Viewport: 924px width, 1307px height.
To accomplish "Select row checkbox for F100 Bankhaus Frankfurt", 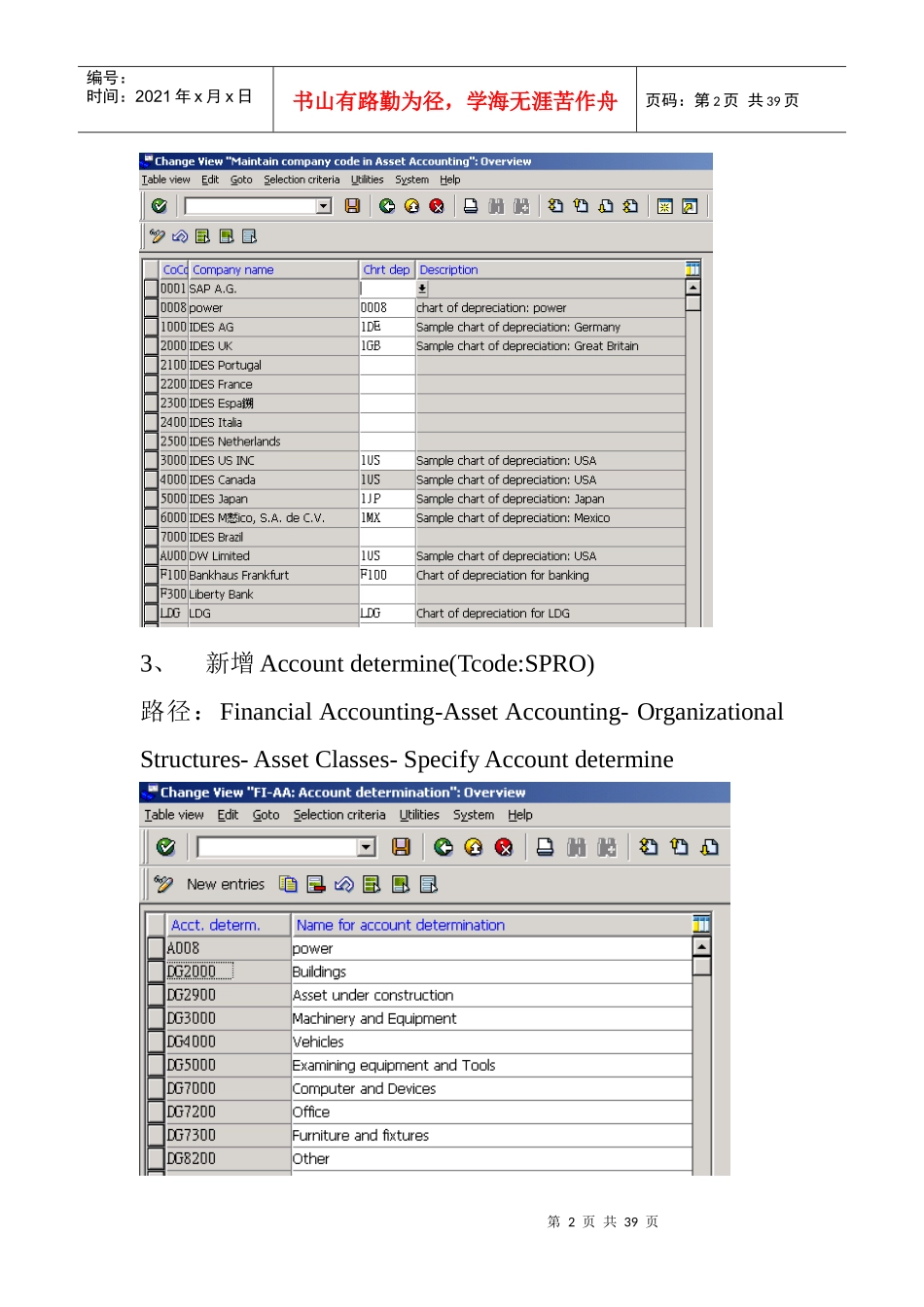I will point(151,575).
